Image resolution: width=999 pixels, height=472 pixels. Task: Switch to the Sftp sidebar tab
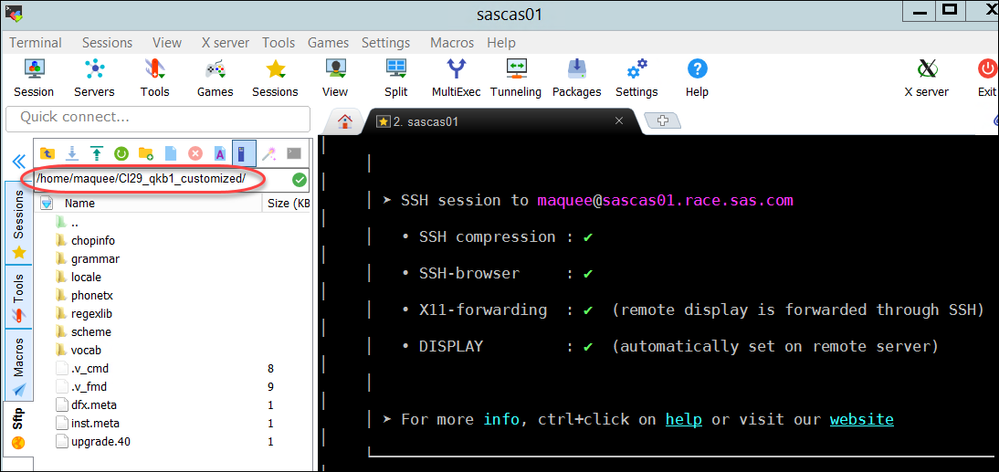(18, 429)
